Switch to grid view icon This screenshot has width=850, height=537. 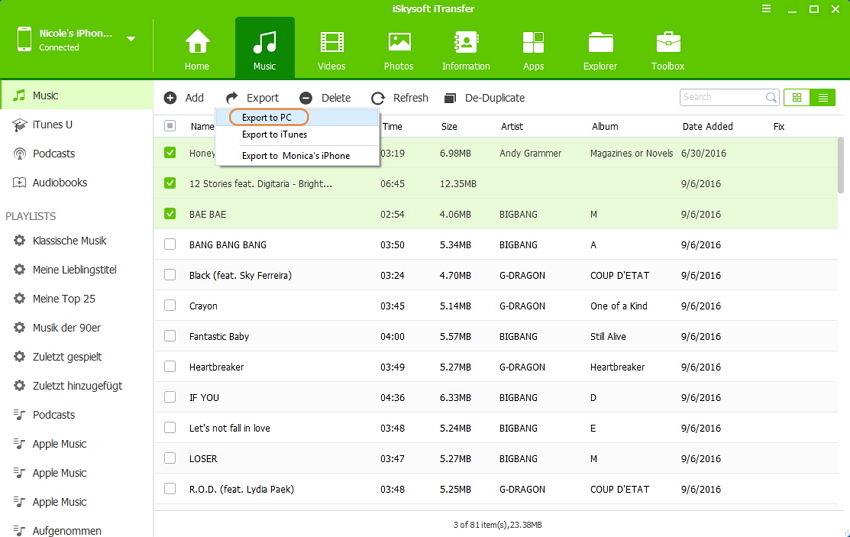(797, 97)
